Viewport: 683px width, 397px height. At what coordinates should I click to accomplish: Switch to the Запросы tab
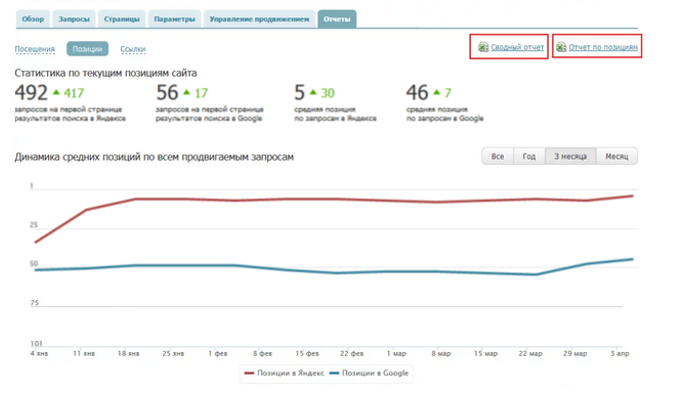tap(74, 19)
